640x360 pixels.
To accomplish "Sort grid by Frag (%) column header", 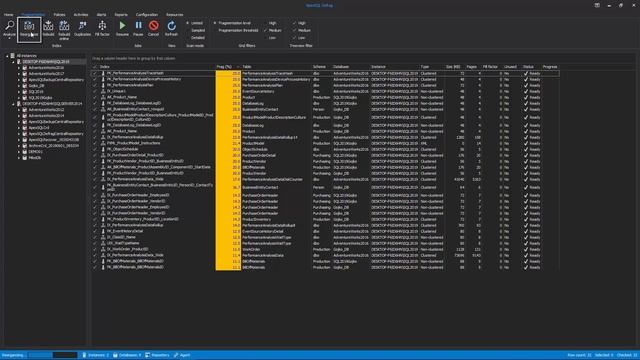I will [x=228, y=67].
